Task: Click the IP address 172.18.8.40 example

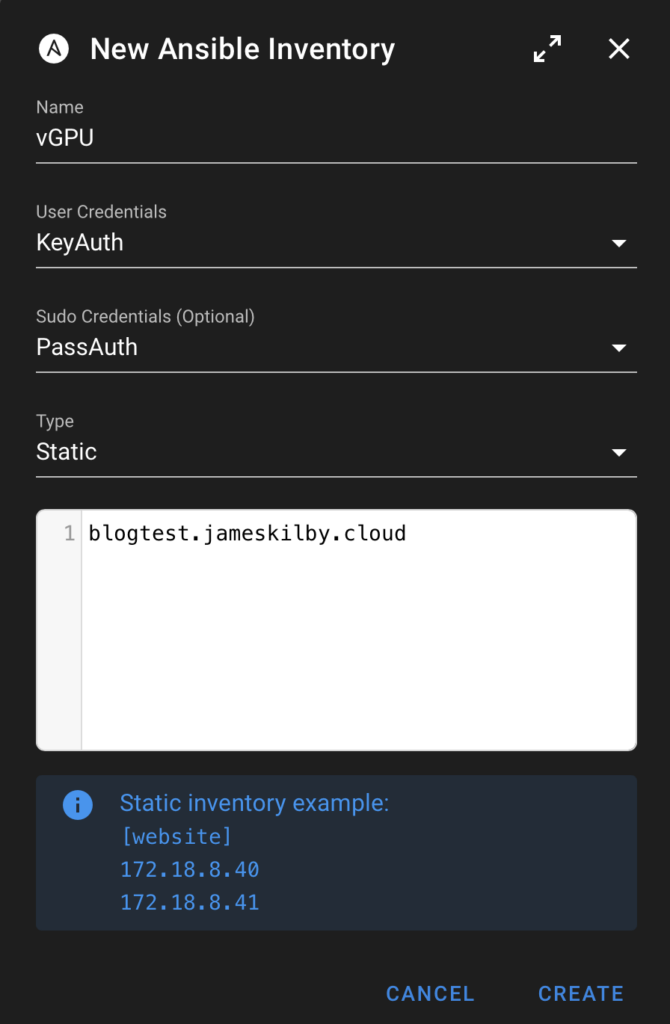Action: (x=189, y=870)
